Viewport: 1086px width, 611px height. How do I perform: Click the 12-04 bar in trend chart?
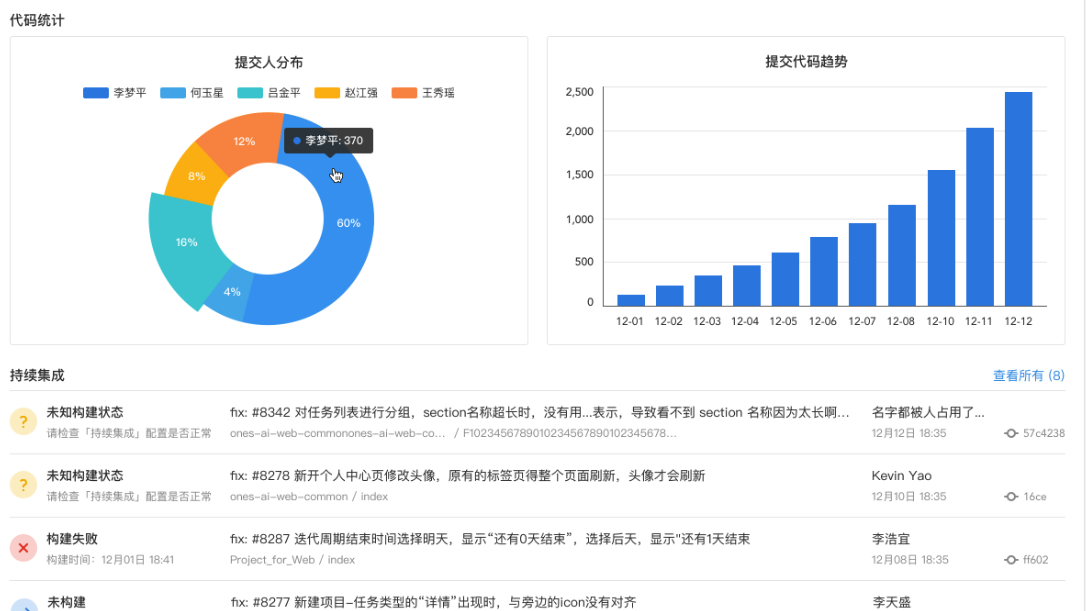(747, 285)
